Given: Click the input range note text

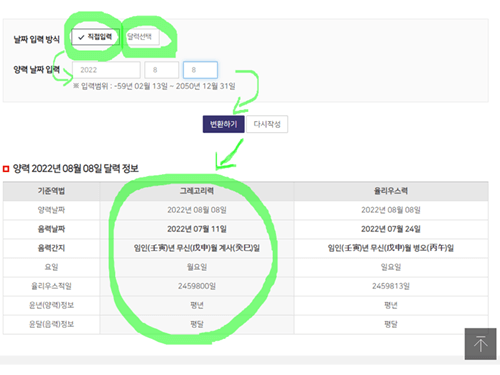Looking at the screenshot, I should click(x=154, y=86).
